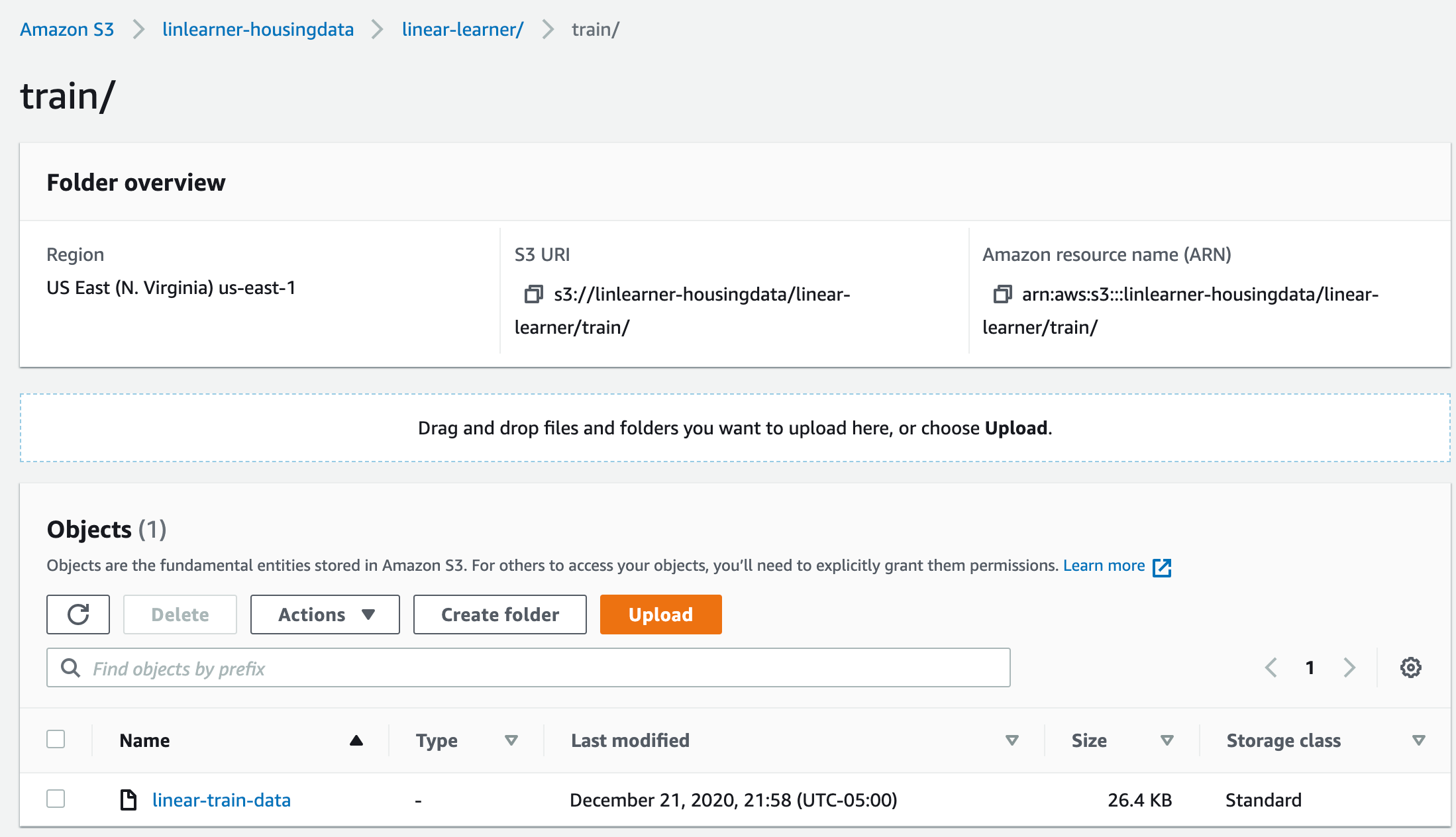1456x837 pixels.
Task: Focus the Find objects by prefix field
Action: [x=528, y=668]
